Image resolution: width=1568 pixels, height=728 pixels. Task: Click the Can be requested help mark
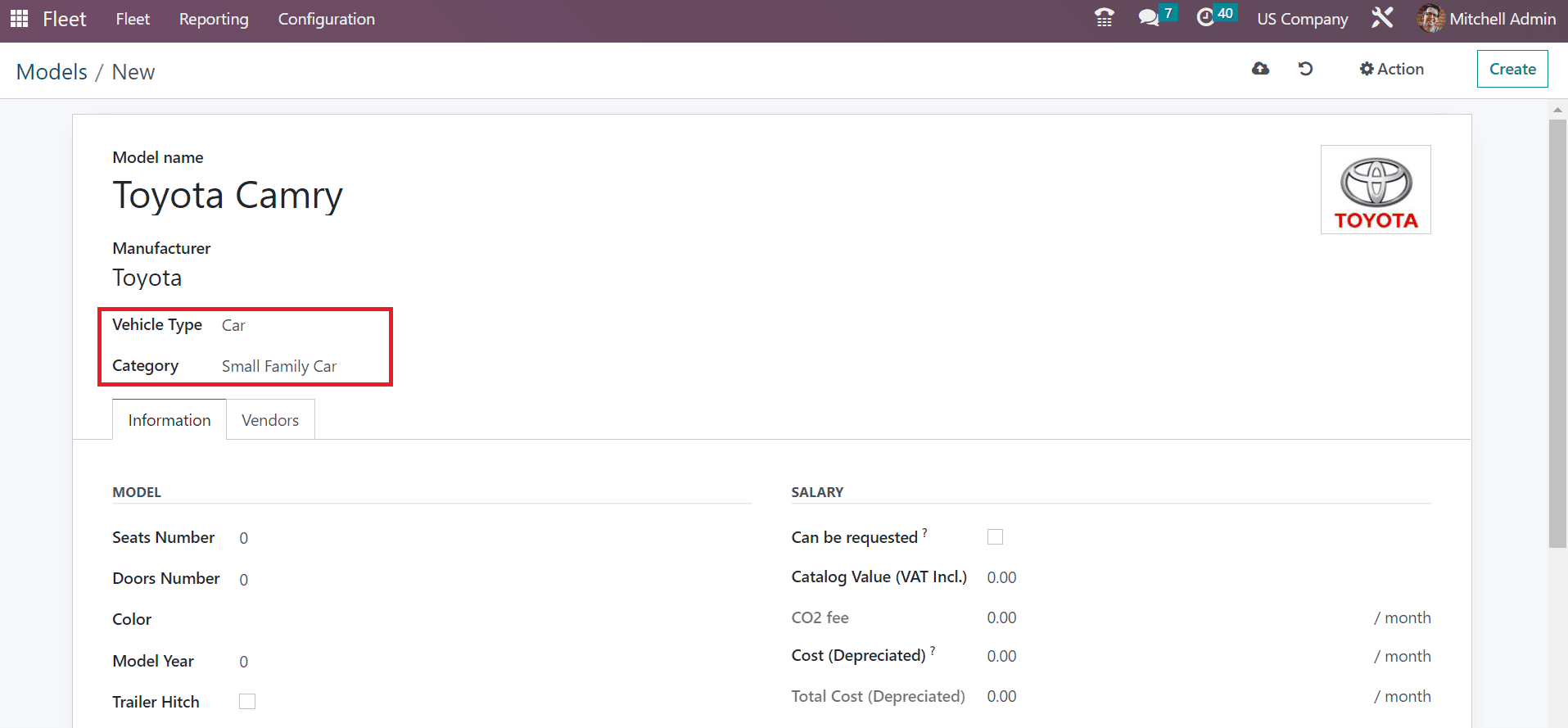[x=925, y=532]
